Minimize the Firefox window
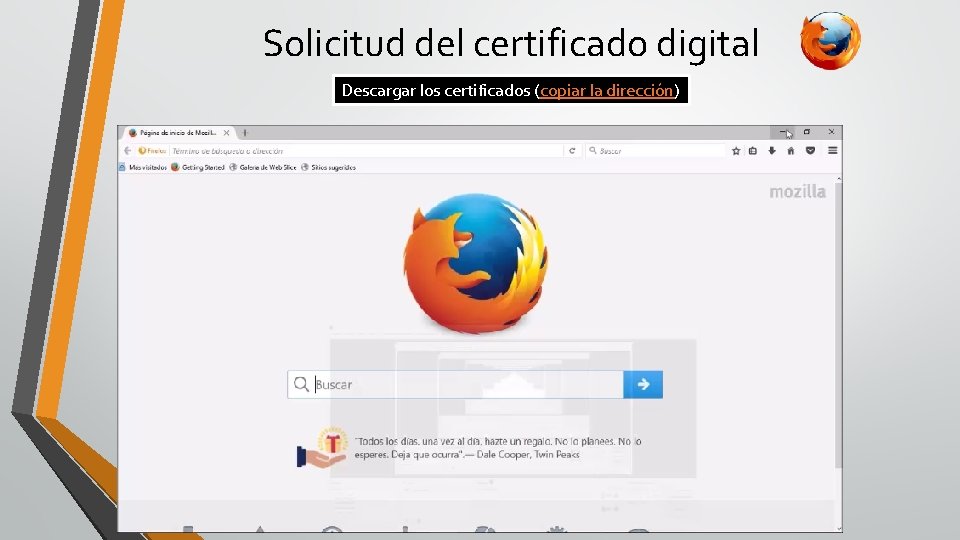The image size is (960, 540). point(783,132)
